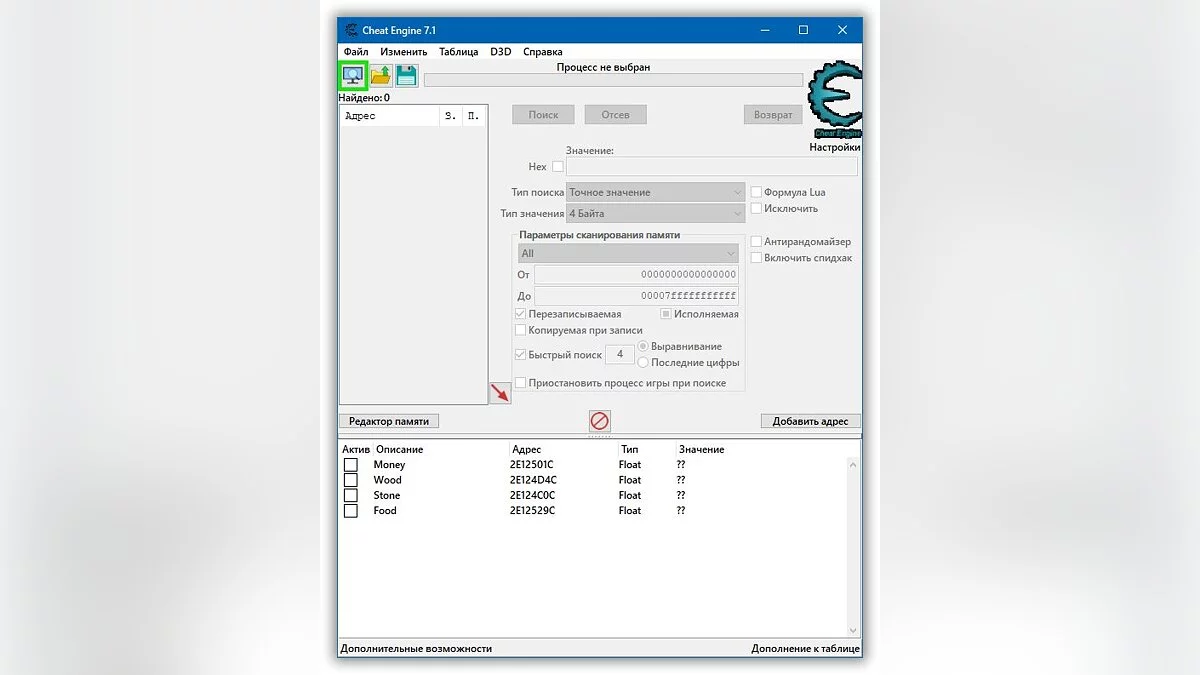Click the Отсев button
This screenshot has width=1200, height=675.
615,115
